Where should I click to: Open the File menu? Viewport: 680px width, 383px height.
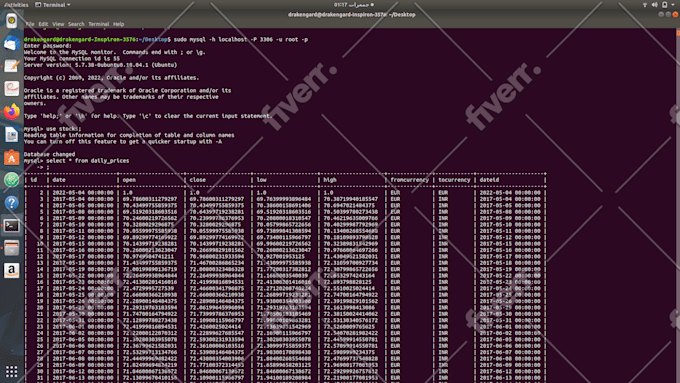coord(30,24)
